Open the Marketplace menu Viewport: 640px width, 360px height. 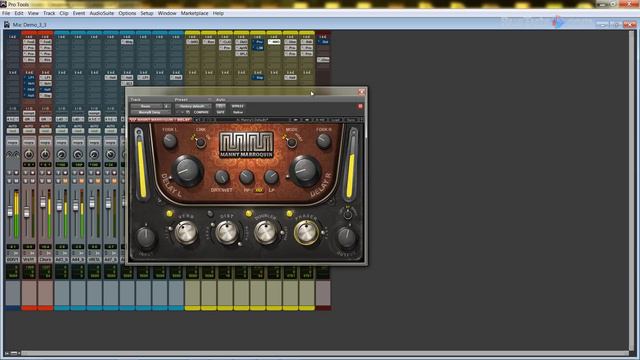point(194,13)
